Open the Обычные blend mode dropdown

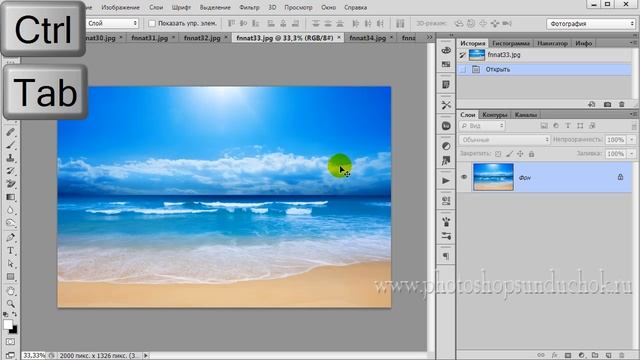[x=505, y=140]
